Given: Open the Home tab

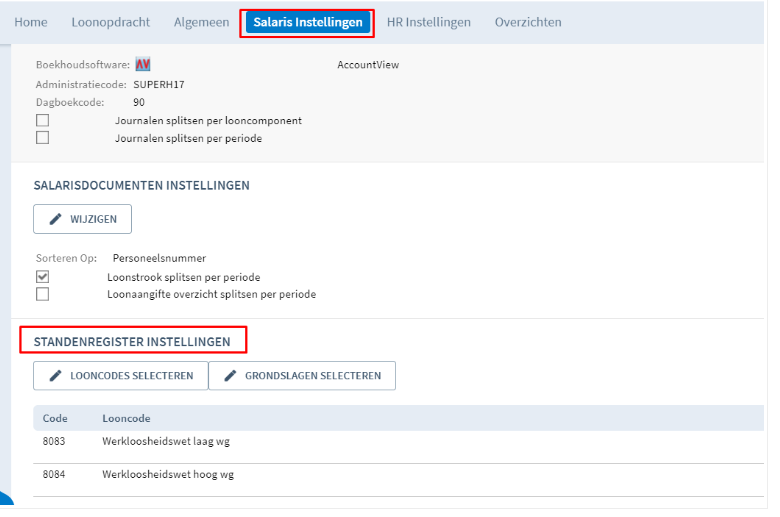Looking at the screenshot, I should pos(30,22).
